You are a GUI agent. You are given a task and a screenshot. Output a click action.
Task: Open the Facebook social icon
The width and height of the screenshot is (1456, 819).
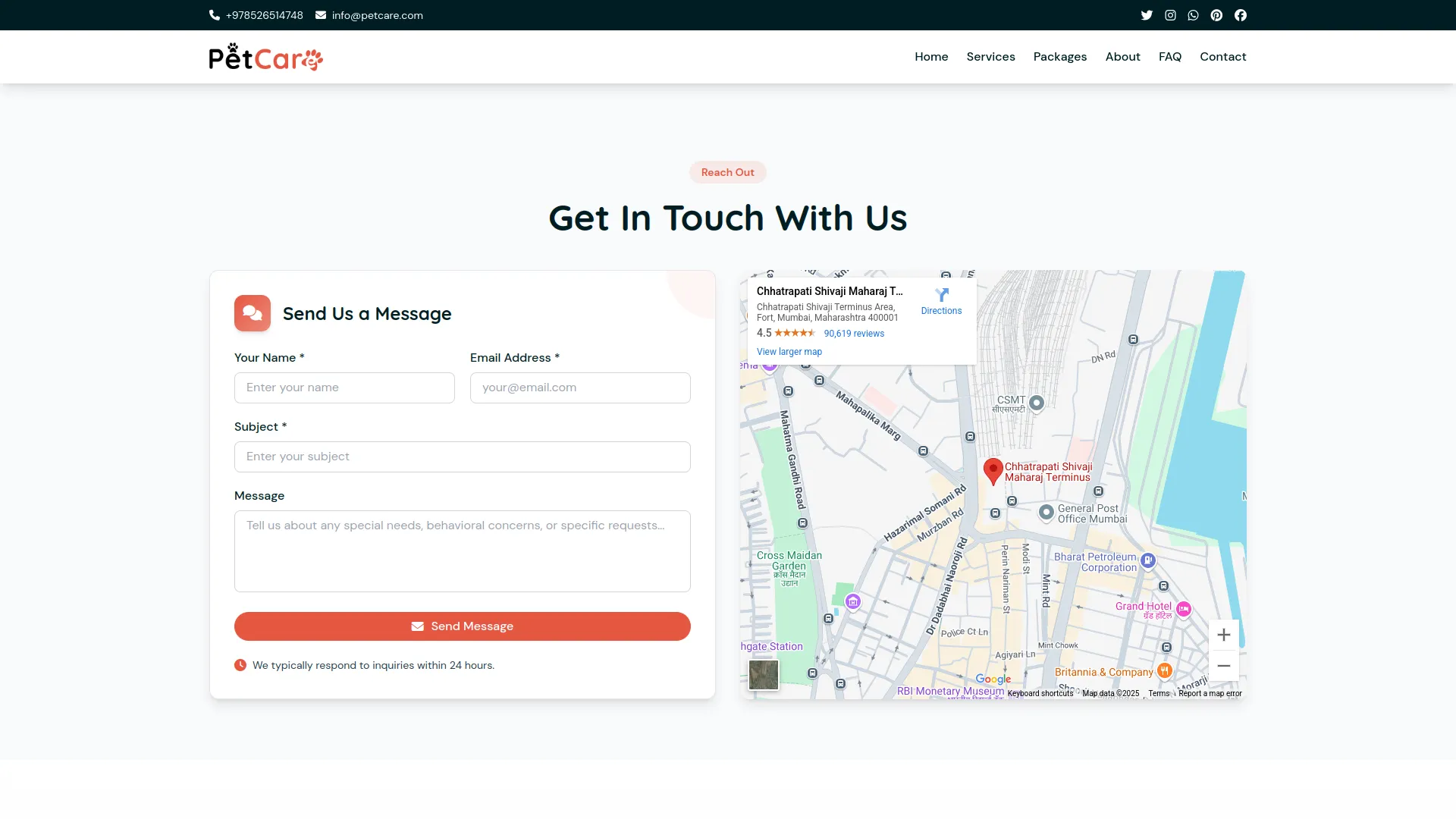pyautogui.click(x=1241, y=15)
